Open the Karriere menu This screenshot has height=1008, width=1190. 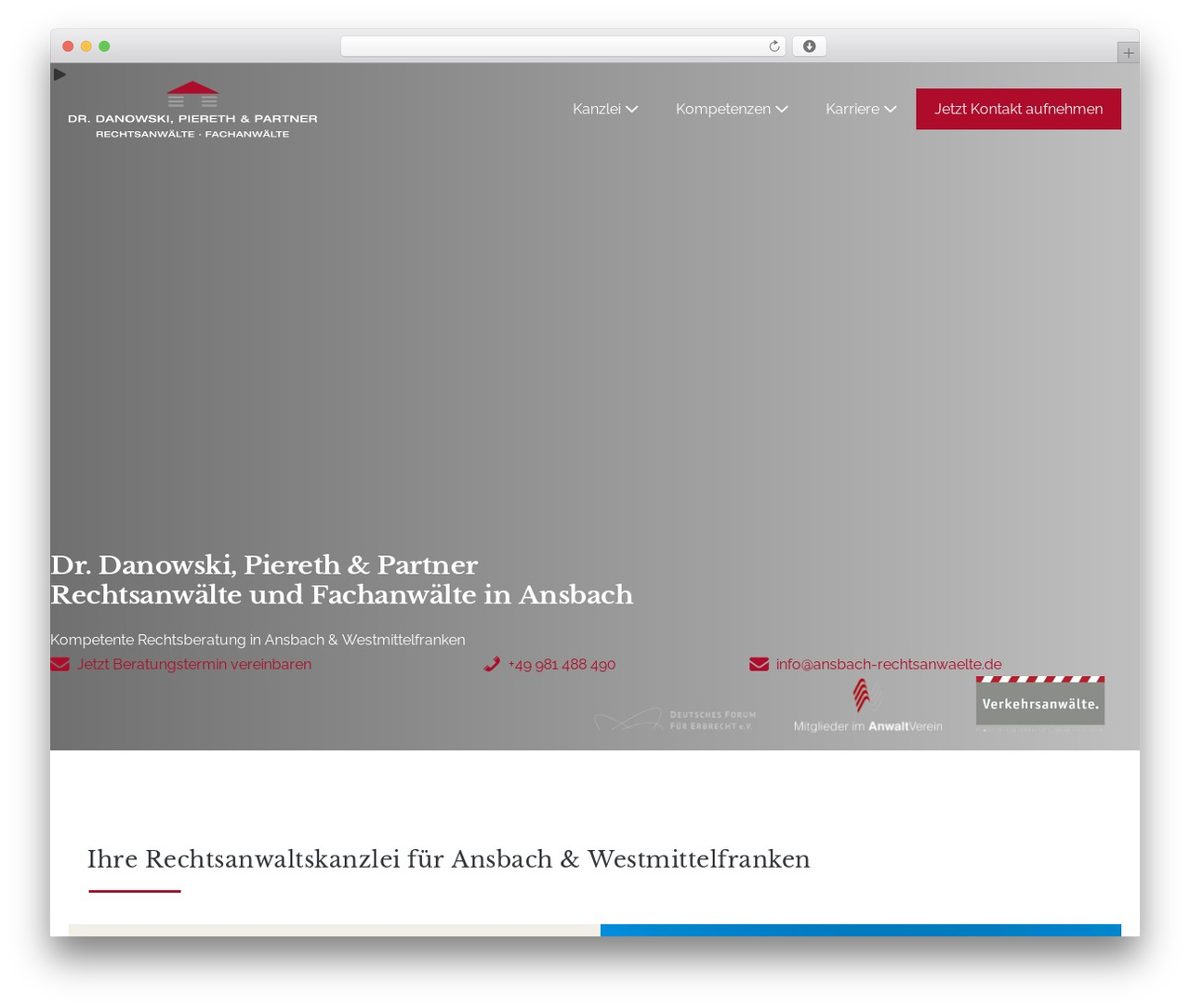[x=861, y=109]
